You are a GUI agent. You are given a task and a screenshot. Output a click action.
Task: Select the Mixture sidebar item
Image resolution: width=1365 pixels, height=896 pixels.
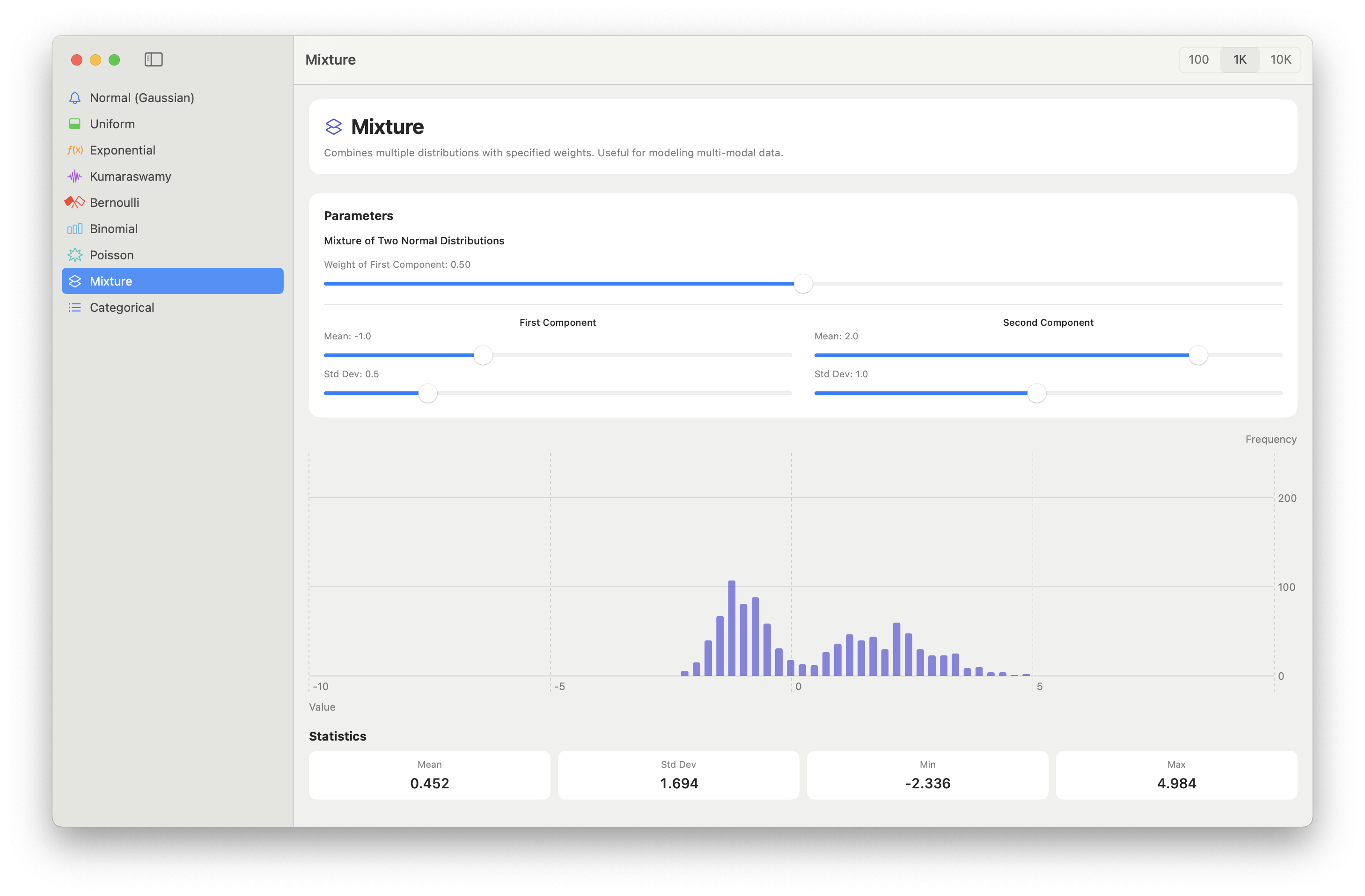(172, 281)
